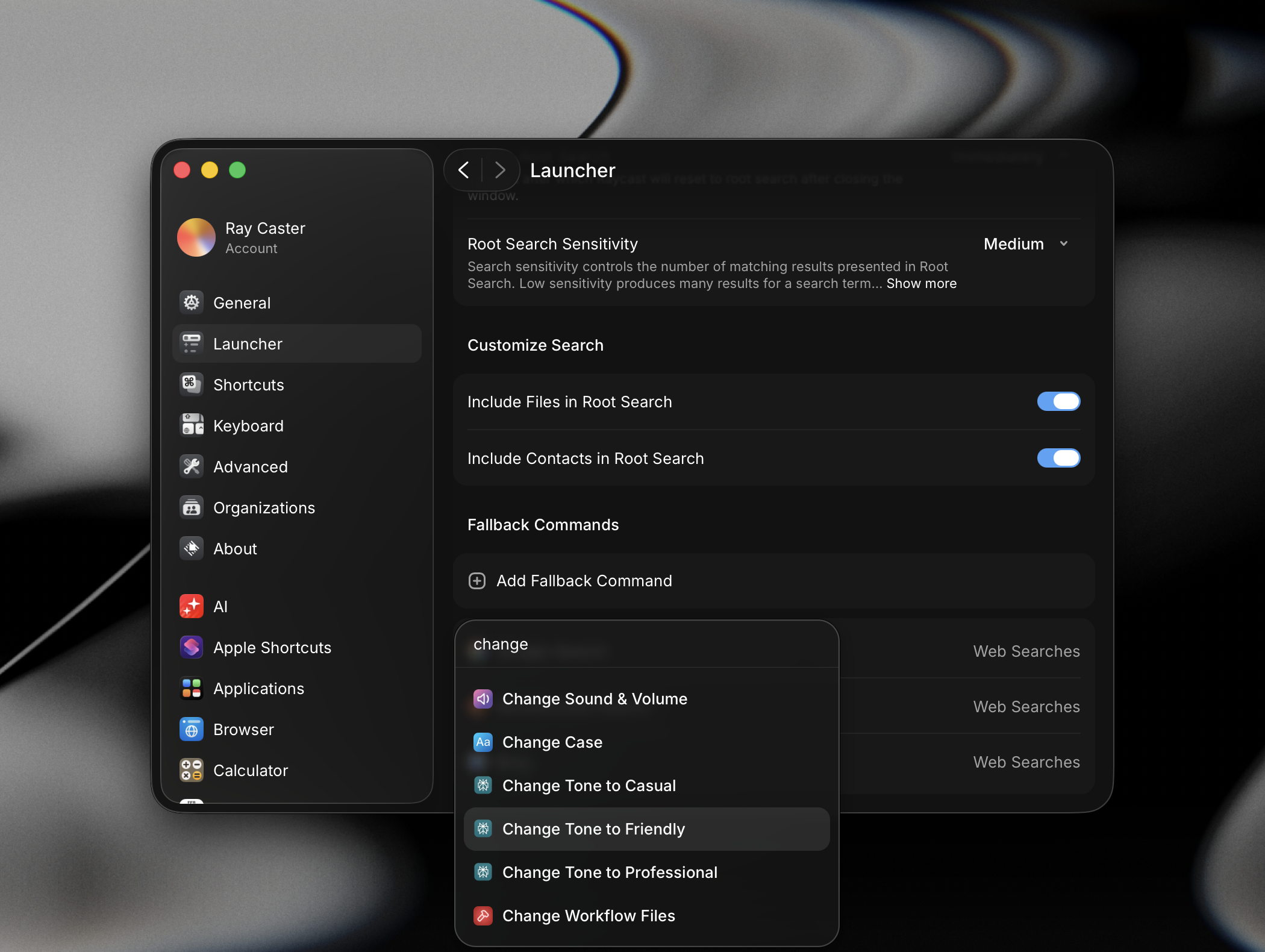
Task: Choose Change Tone to Professional
Action: [x=647, y=872]
